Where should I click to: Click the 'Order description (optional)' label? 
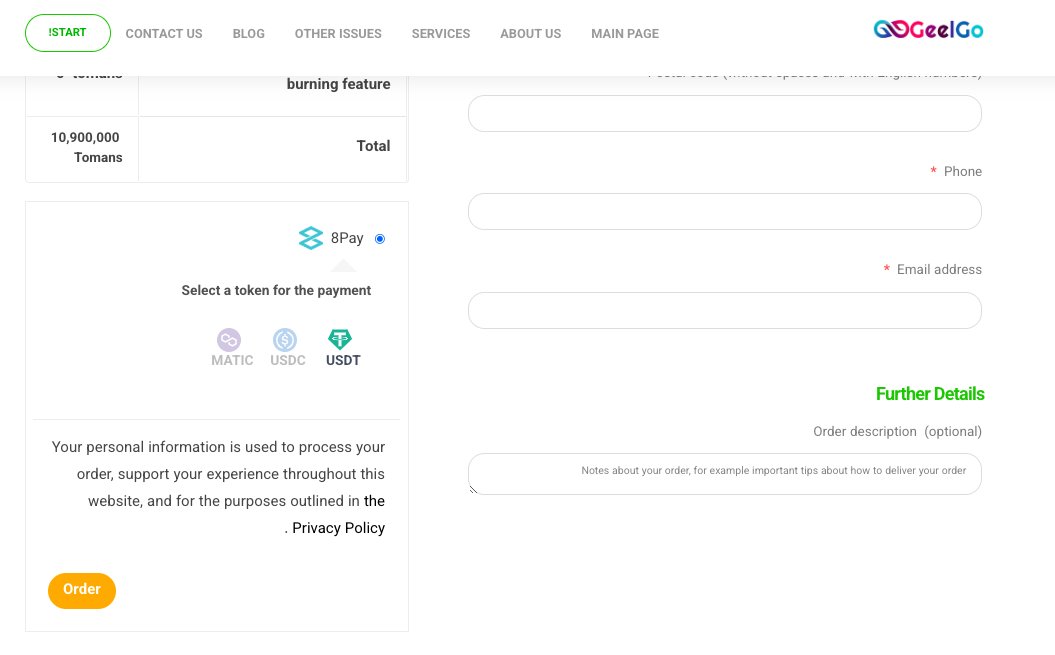click(898, 432)
